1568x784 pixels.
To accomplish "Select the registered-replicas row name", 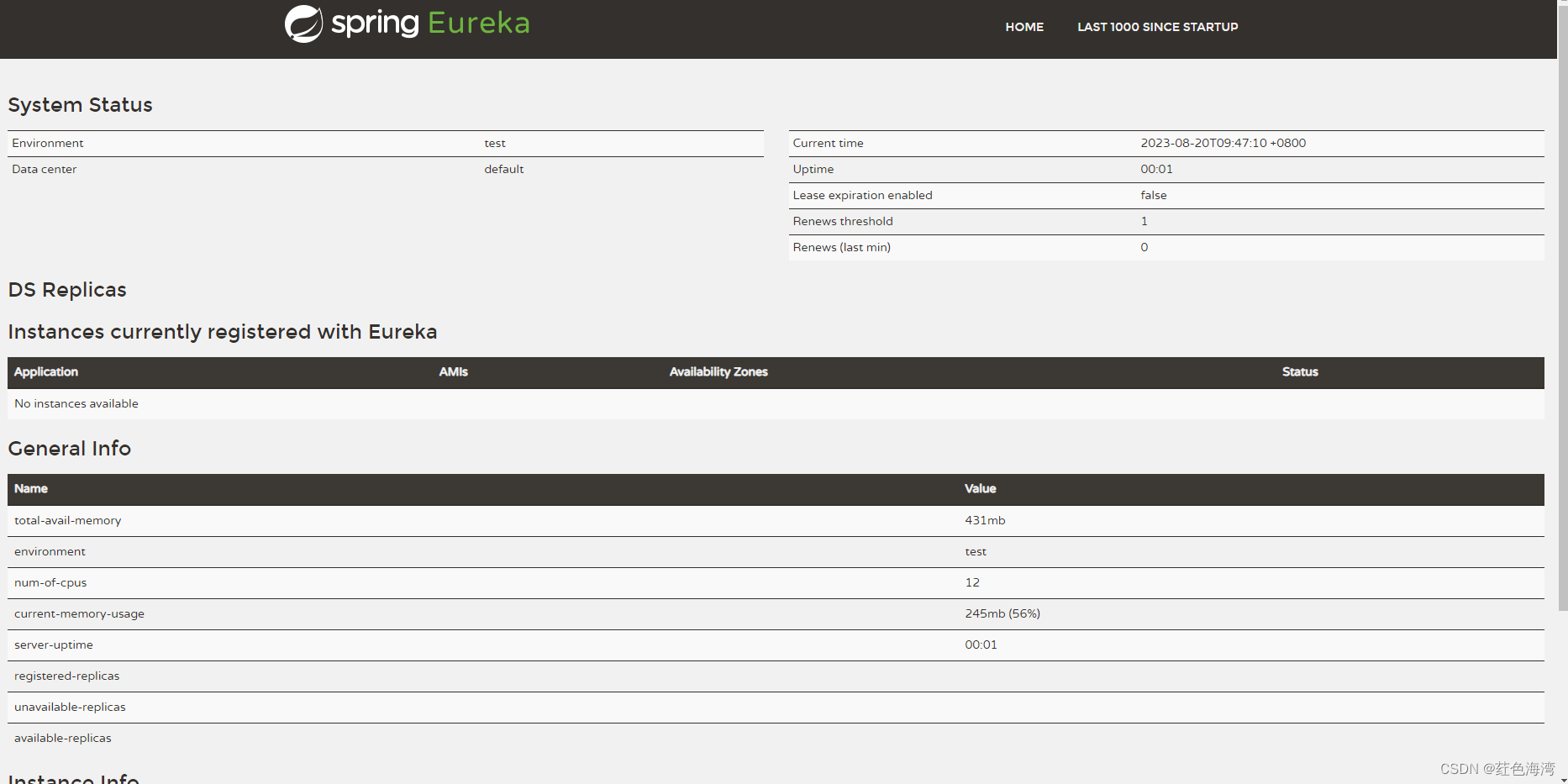I will [x=66, y=676].
